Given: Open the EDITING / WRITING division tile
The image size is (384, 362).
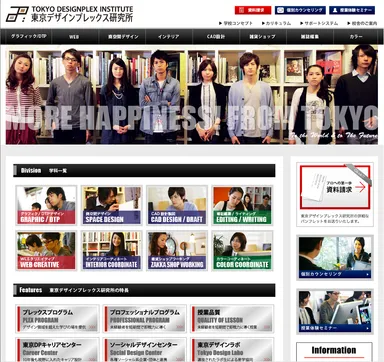Looking at the screenshot, I should (x=242, y=205).
